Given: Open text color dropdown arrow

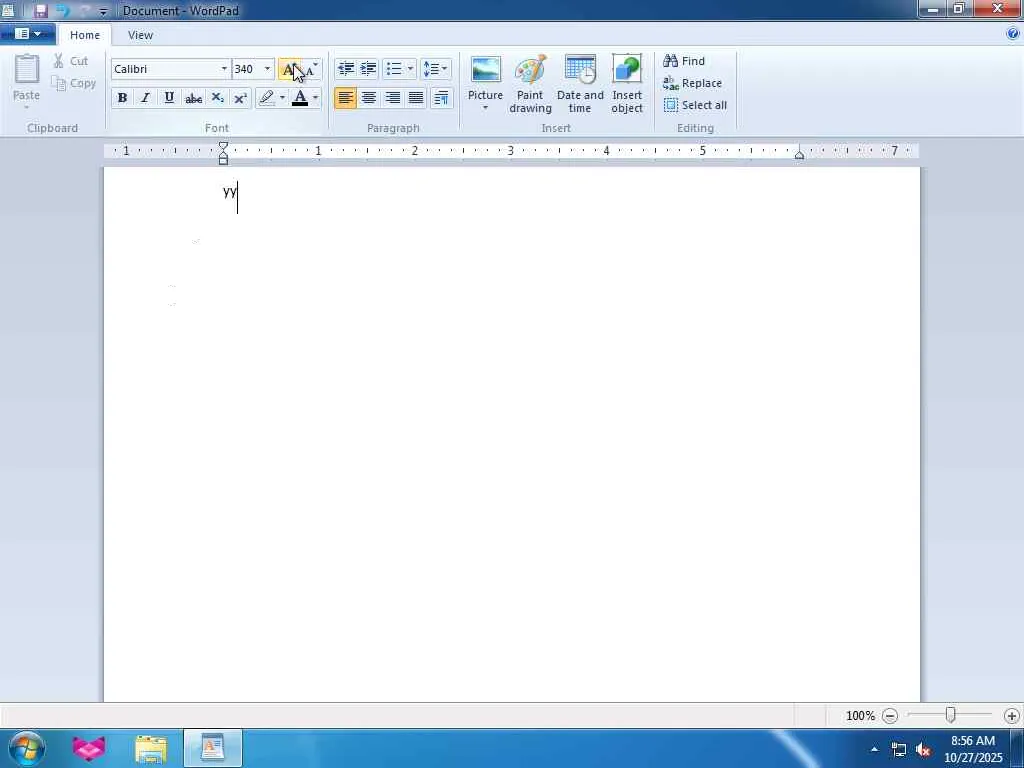Looking at the screenshot, I should pos(315,98).
